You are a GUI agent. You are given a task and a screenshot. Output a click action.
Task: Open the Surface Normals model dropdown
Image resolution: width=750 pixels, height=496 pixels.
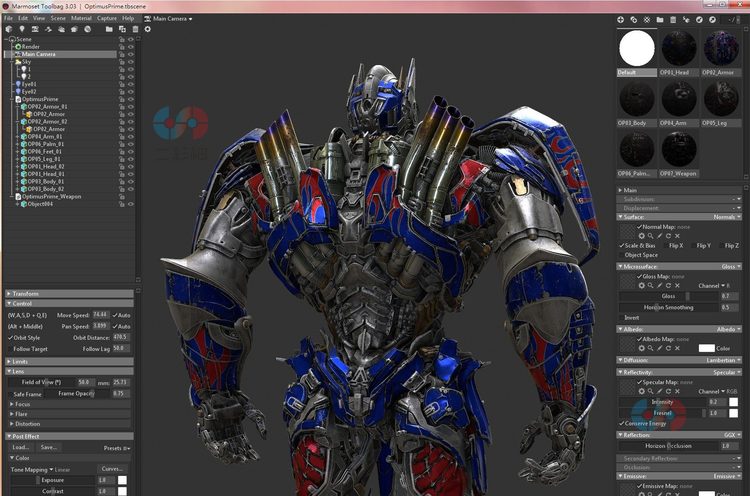[727, 217]
